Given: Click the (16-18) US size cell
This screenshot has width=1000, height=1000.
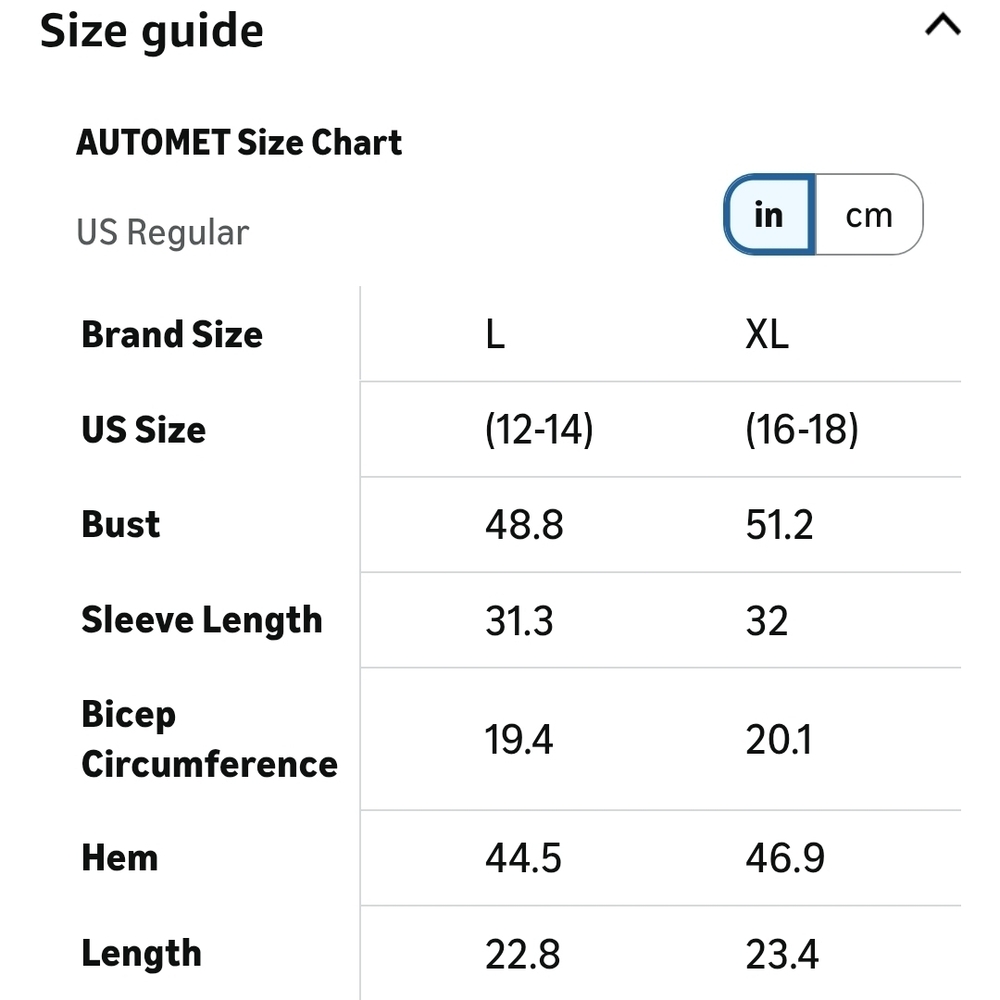Looking at the screenshot, I should point(802,430).
